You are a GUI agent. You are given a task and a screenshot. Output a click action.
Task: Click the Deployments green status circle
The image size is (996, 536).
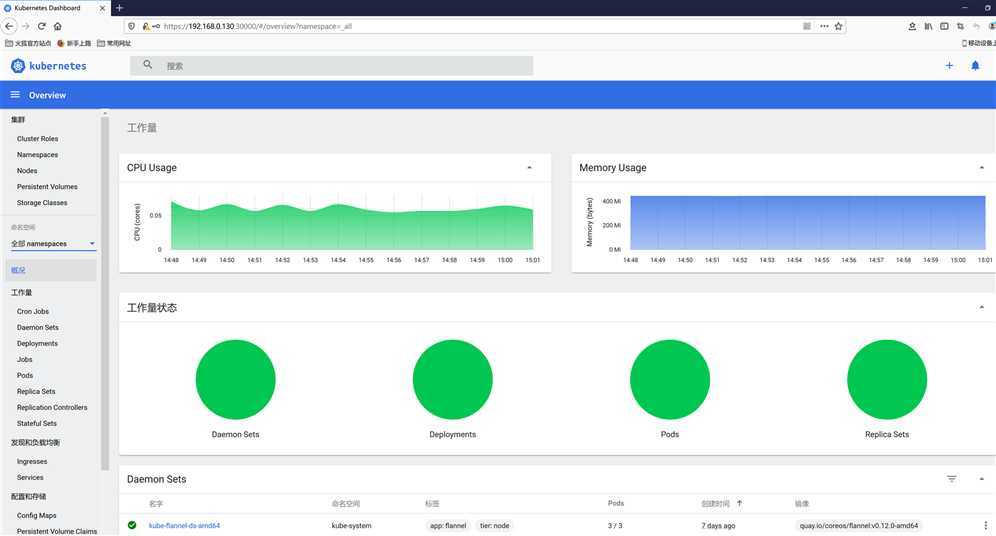tap(452, 379)
